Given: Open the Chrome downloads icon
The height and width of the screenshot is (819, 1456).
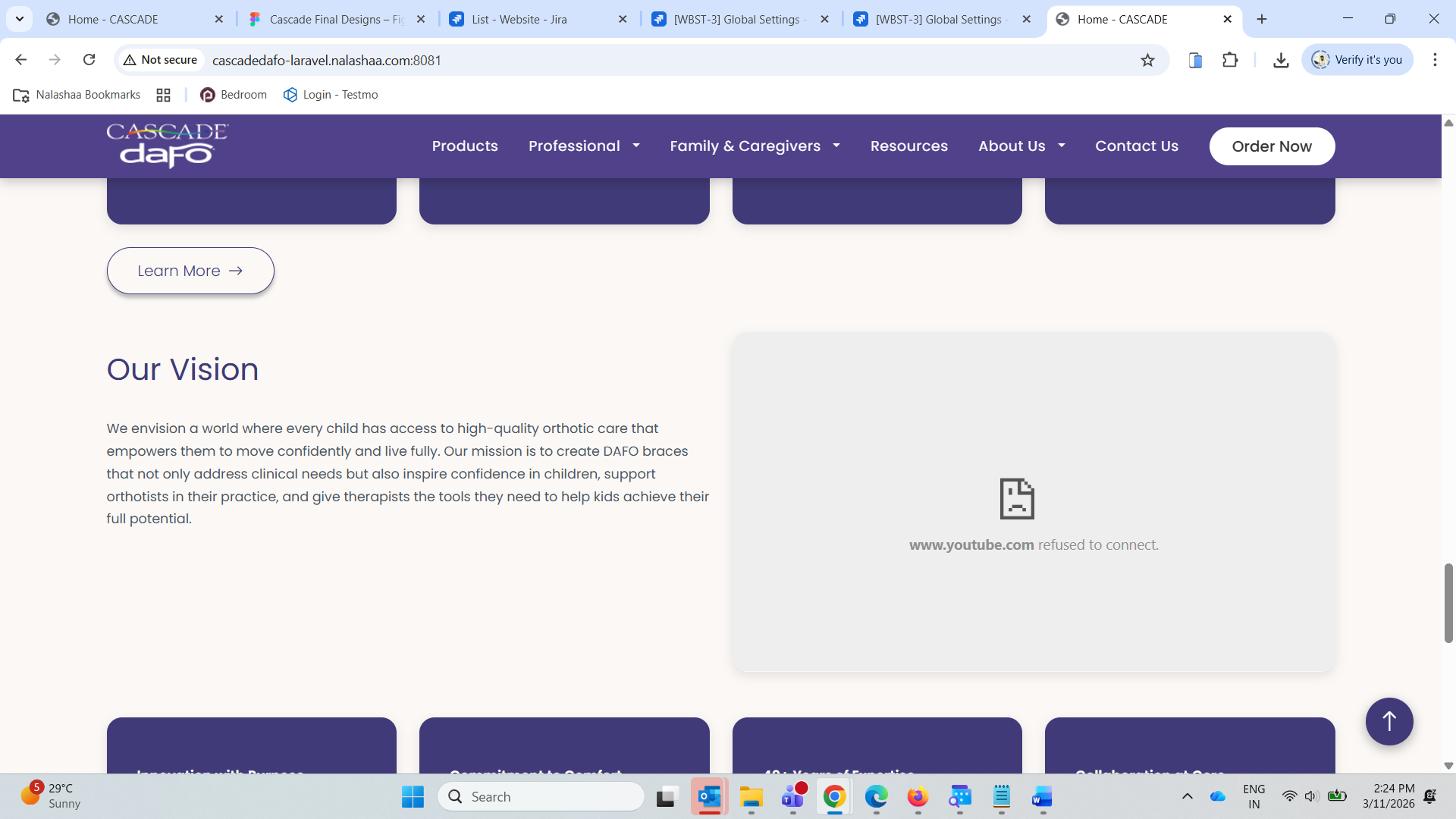Looking at the screenshot, I should (x=1281, y=60).
